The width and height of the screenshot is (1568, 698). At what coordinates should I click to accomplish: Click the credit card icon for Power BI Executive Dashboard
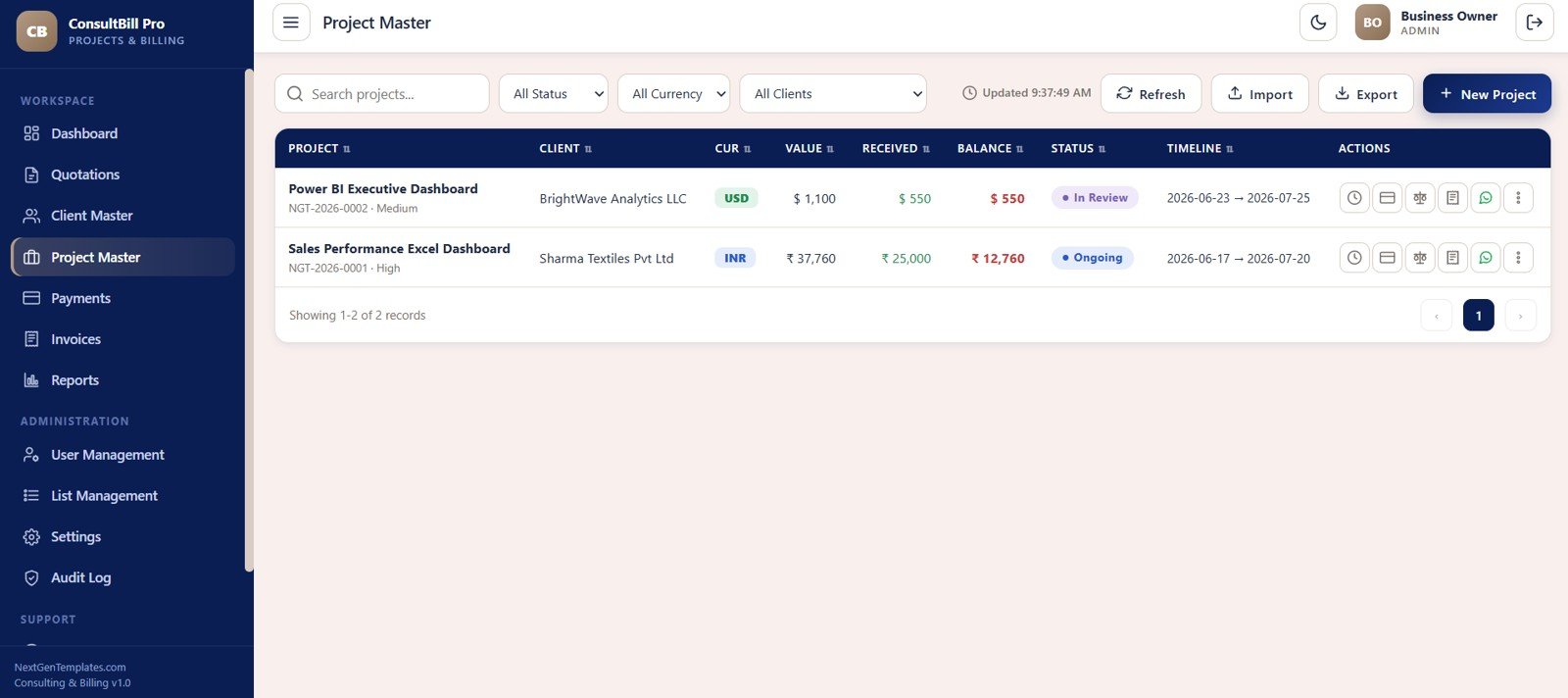click(1388, 198)
